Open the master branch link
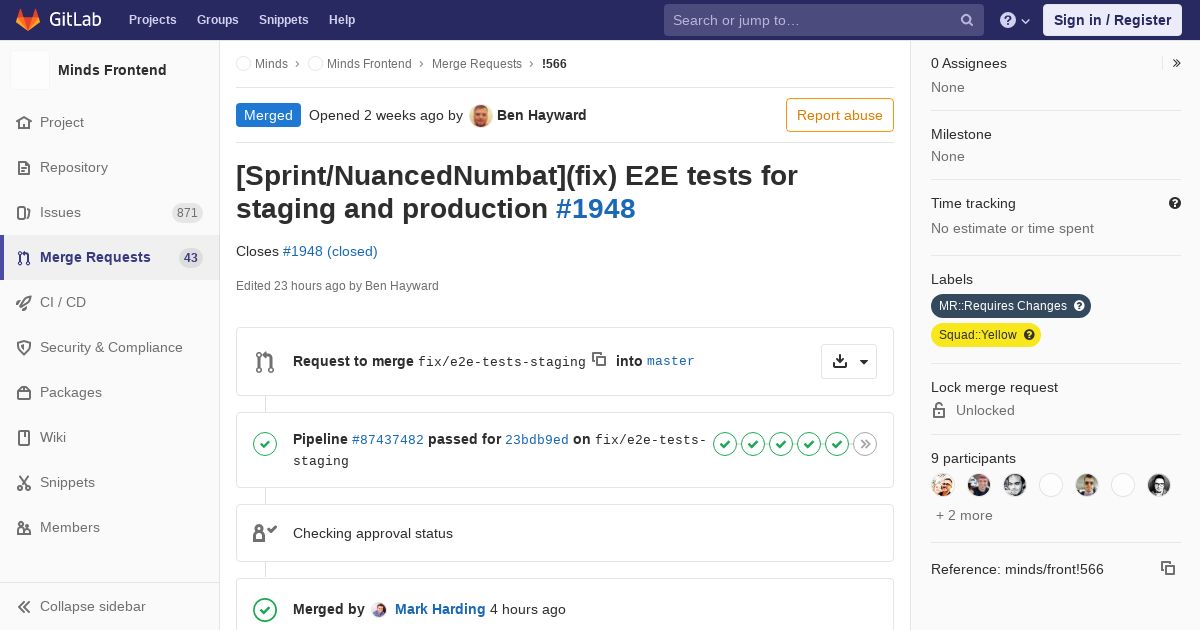The width and height of the screenshot is (1200, 630). point(670,361)
